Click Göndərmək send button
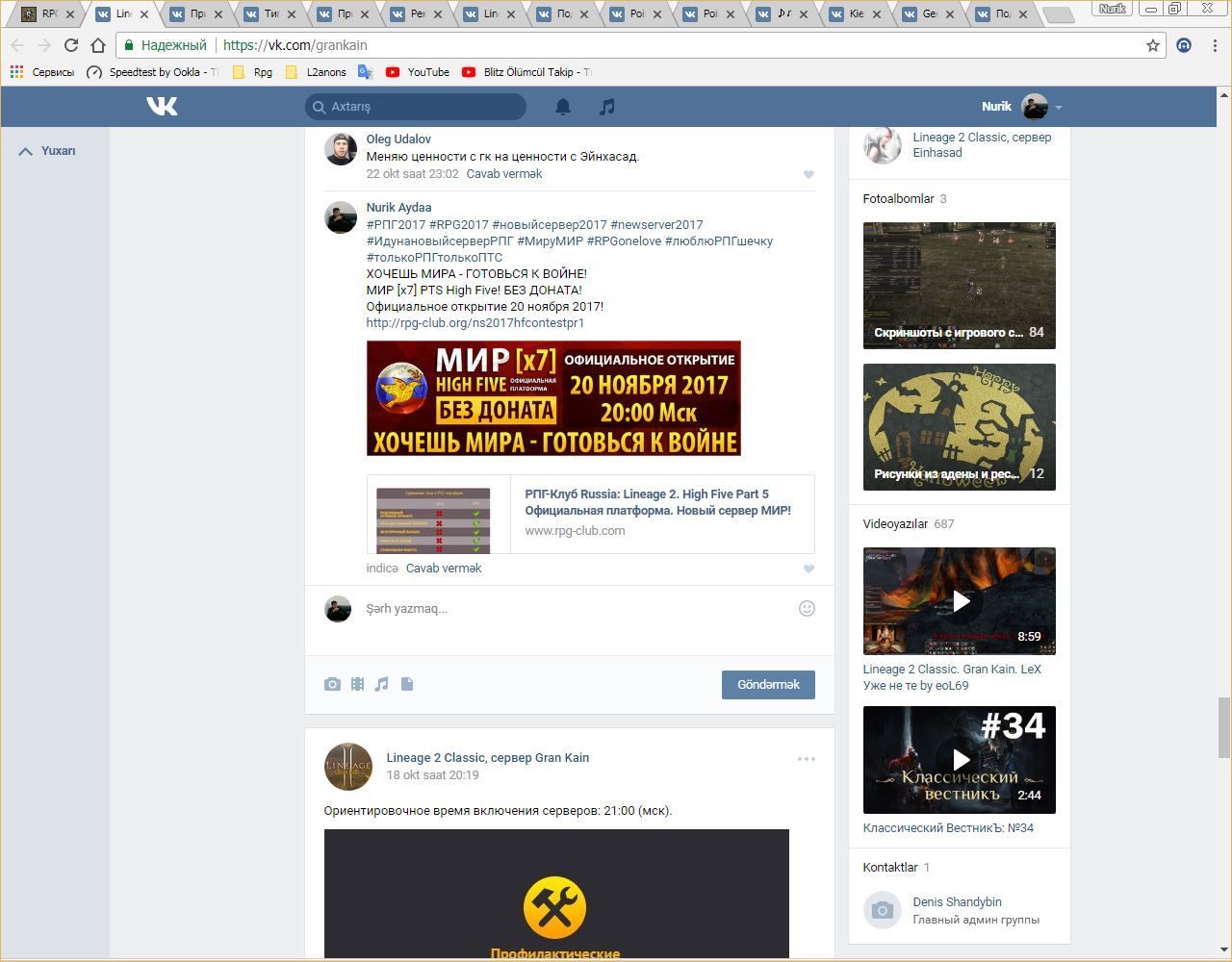This screenshot has height=962, width=1232. pyautogui.click(x=768, y=685)
